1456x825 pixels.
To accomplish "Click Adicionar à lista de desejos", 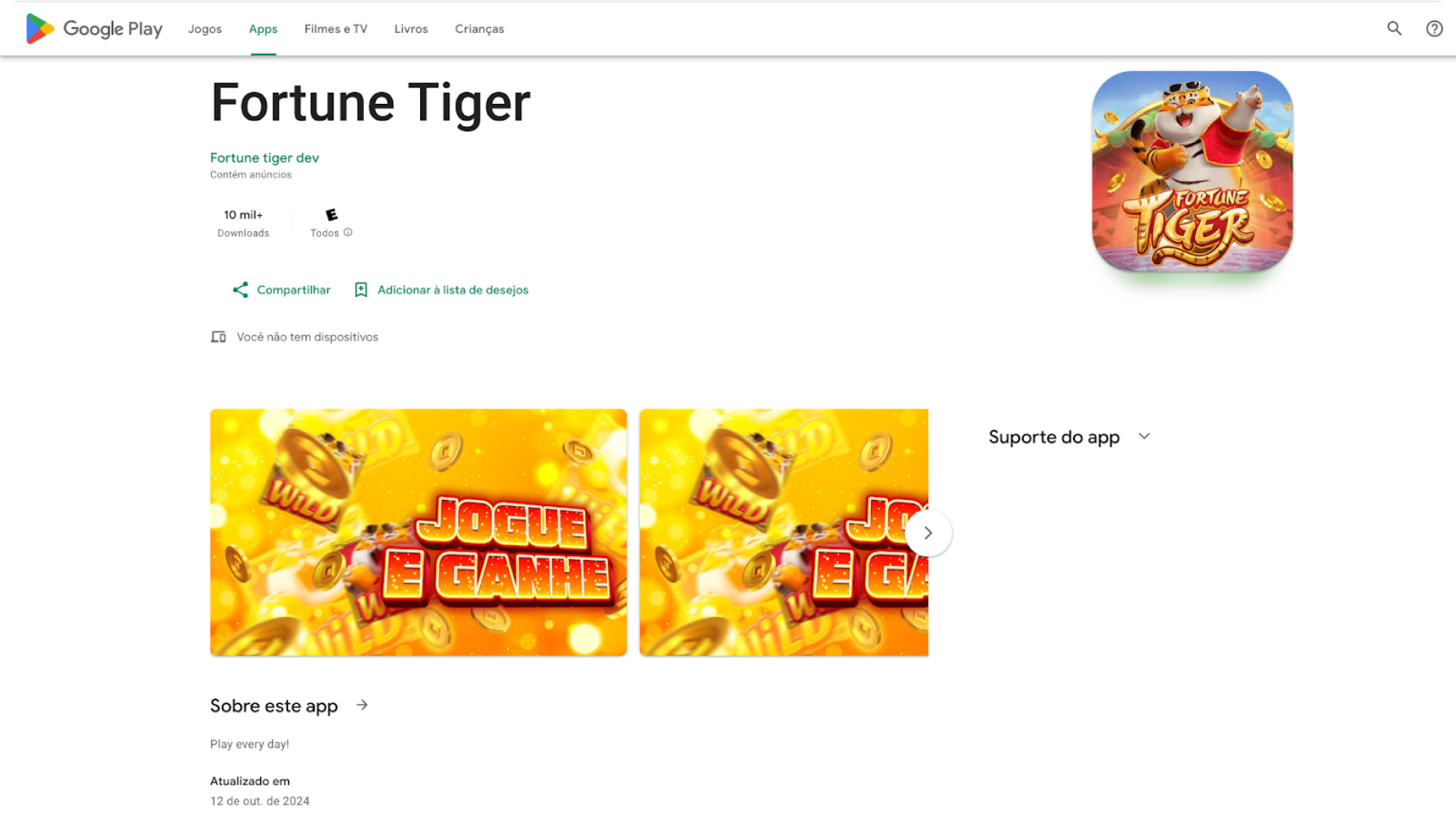I will (453, 290).
